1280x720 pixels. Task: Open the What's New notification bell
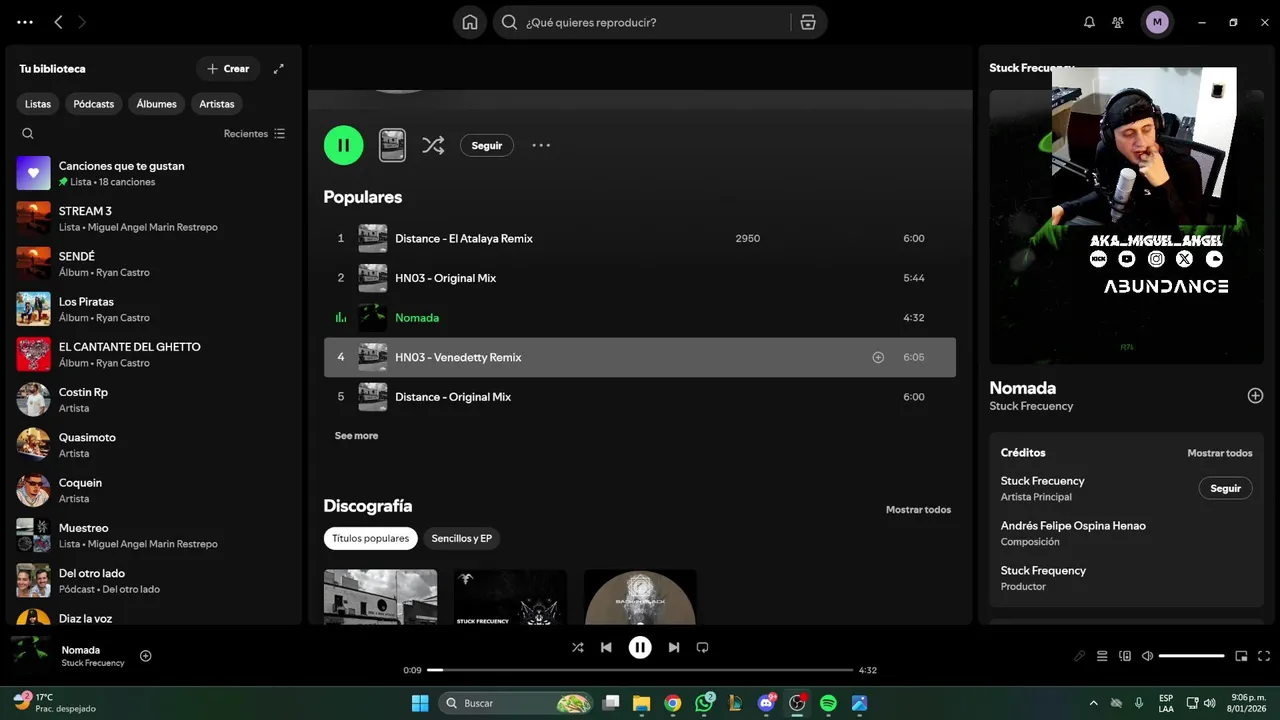point(1090,22)
